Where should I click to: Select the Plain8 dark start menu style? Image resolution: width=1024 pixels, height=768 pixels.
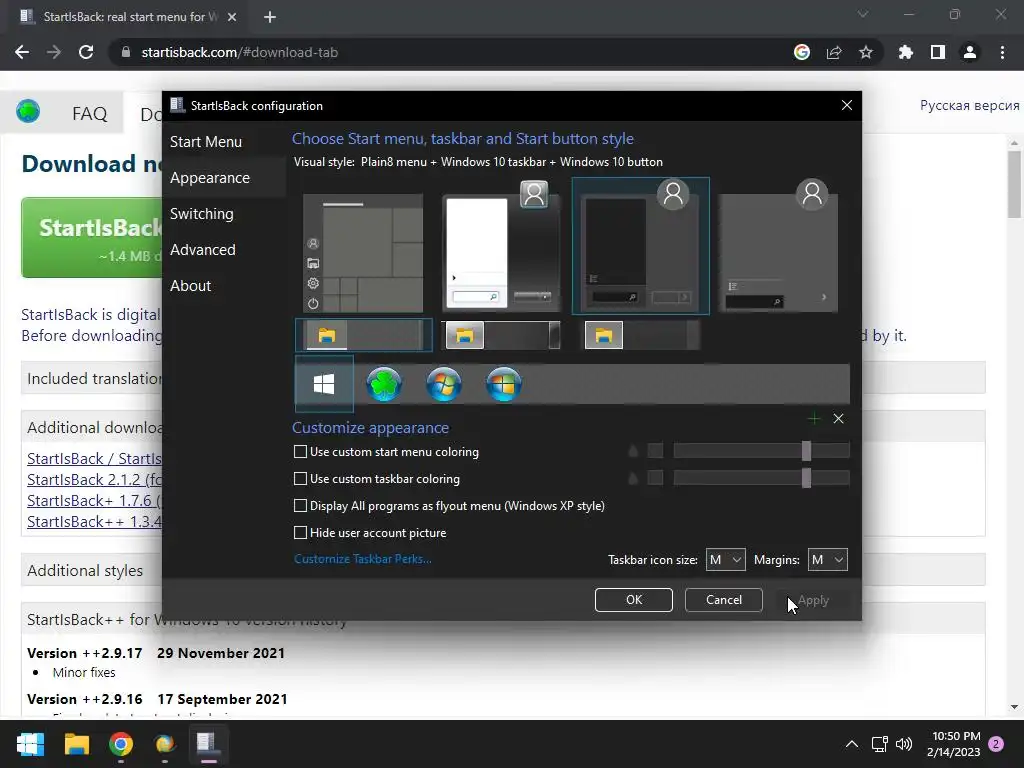[x=641, y=246]
